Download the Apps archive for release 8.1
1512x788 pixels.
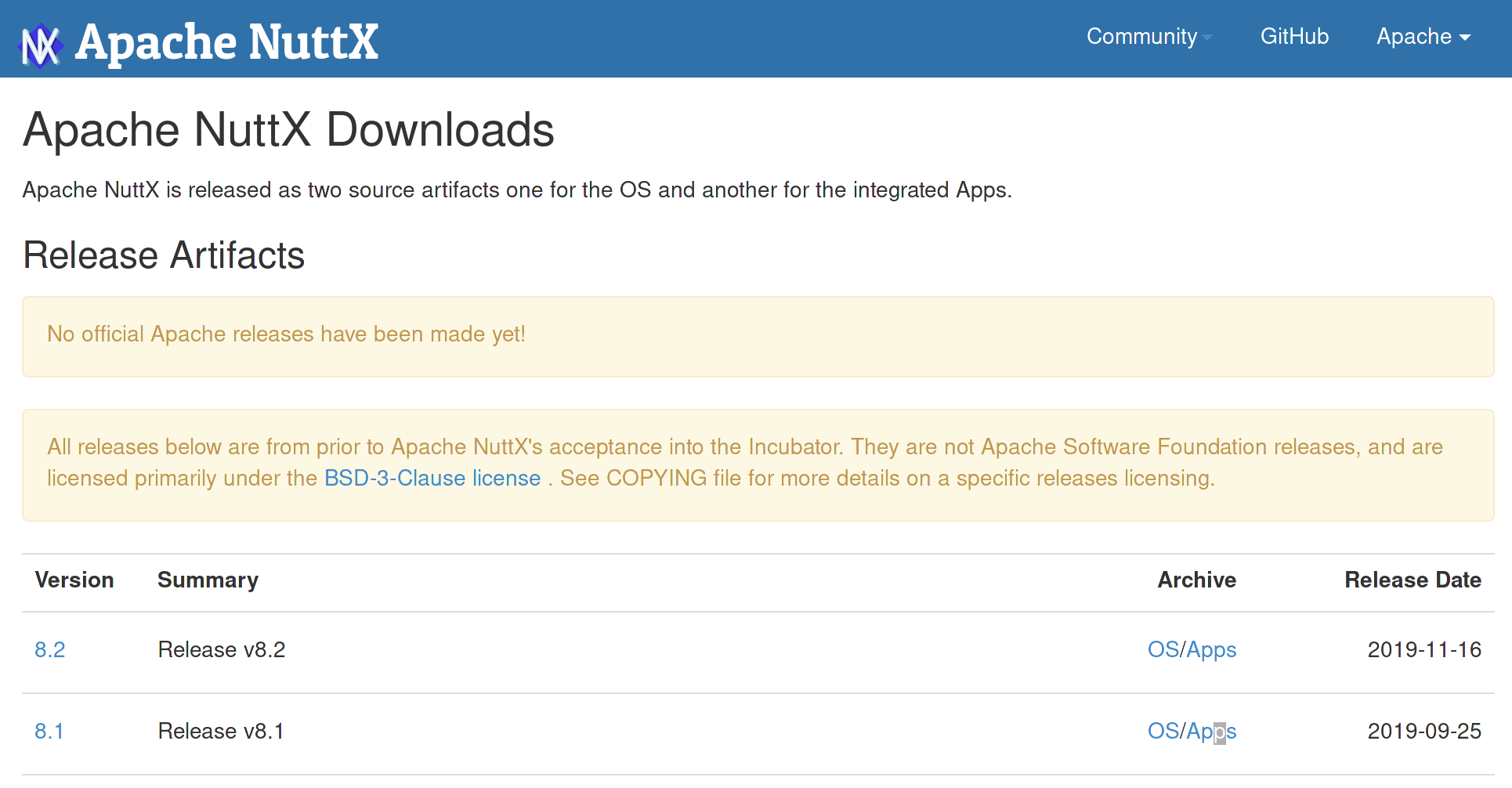pyautogui.click(x=1211, y=731)
